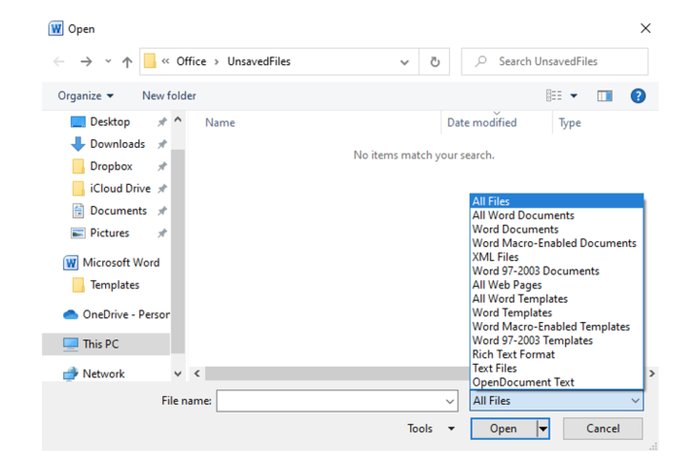Pick OpenDocument Text in the file type list
This screenshot has height=467, width=700.
click(x=523, y=382)
